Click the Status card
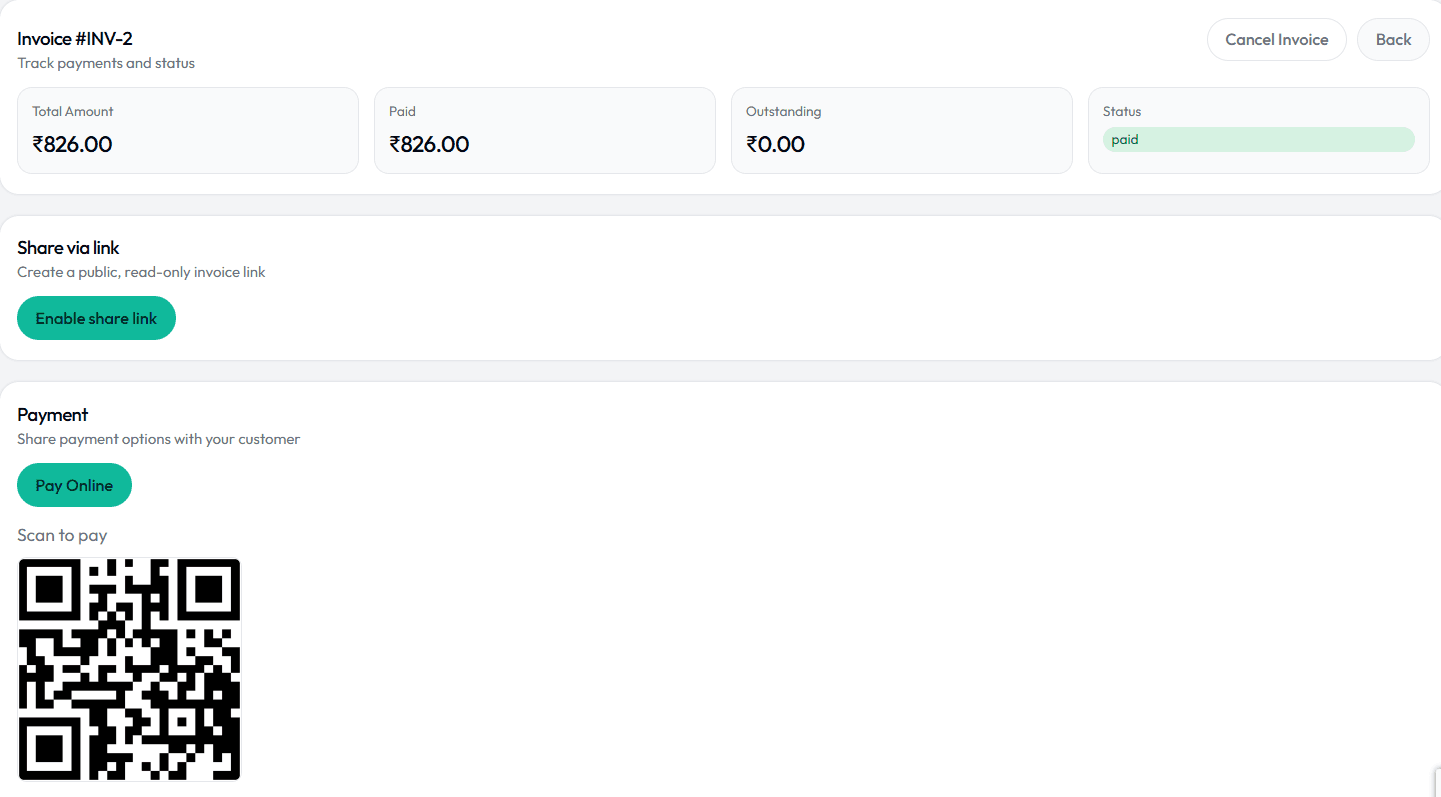The height and width of the screenshot is (797, 1441). (1258, 130)
